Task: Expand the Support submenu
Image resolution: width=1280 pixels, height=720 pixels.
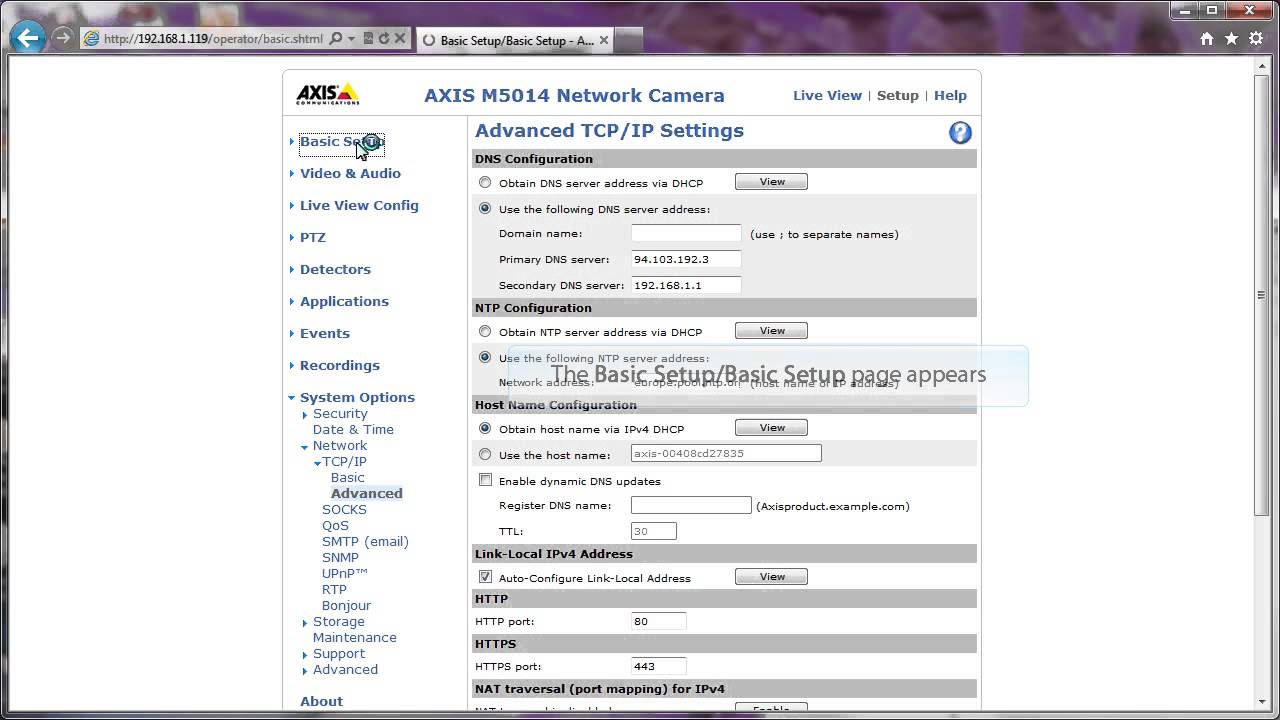Action: [339, 653]
